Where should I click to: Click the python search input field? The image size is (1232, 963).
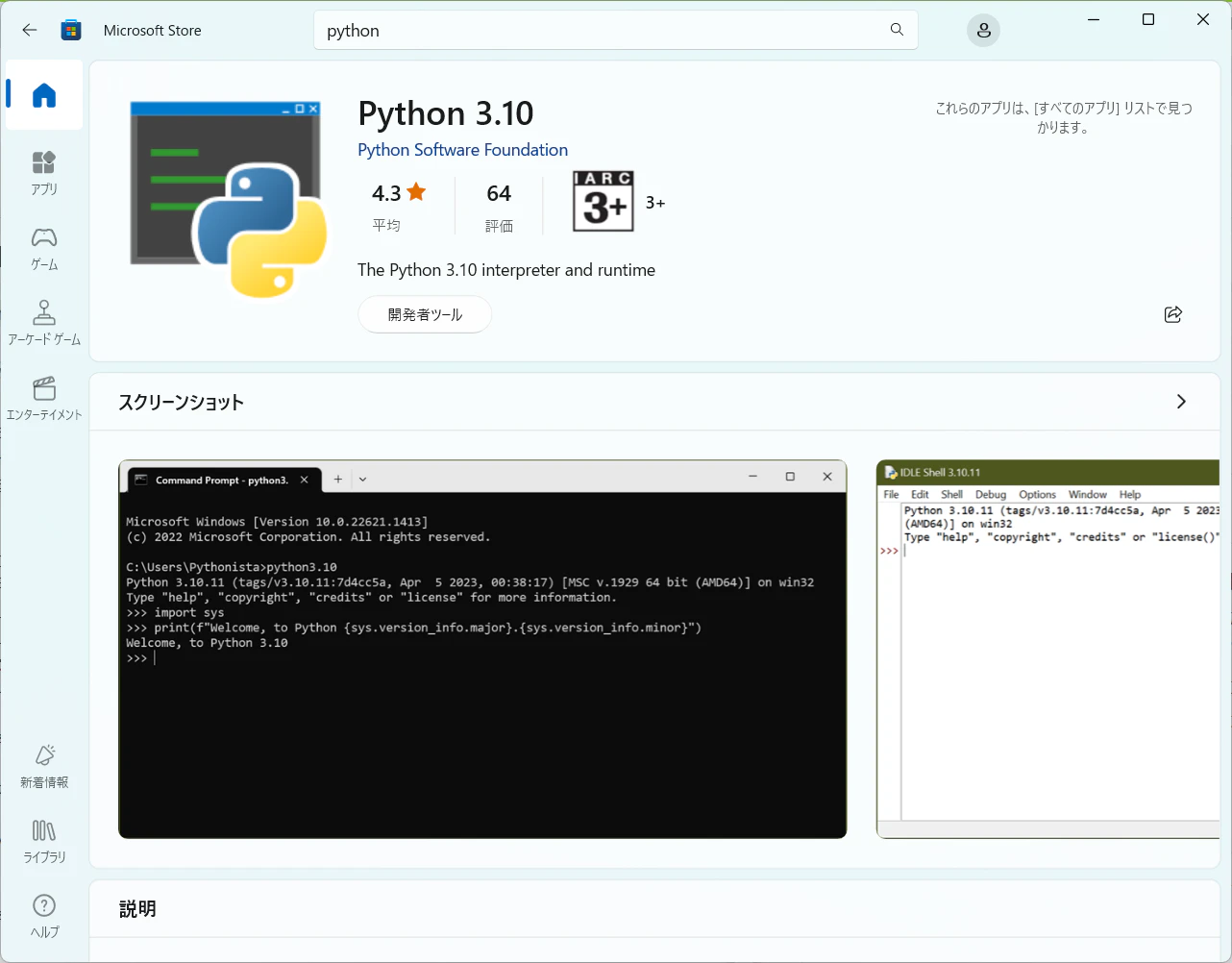point(616,30)
